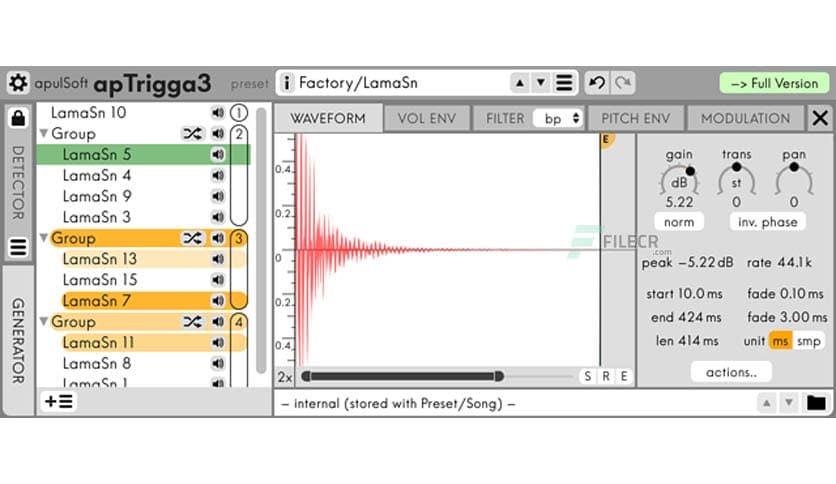
Task: Open the actions.. menu button
Action: pyautogui.click(x=731, y=372)
